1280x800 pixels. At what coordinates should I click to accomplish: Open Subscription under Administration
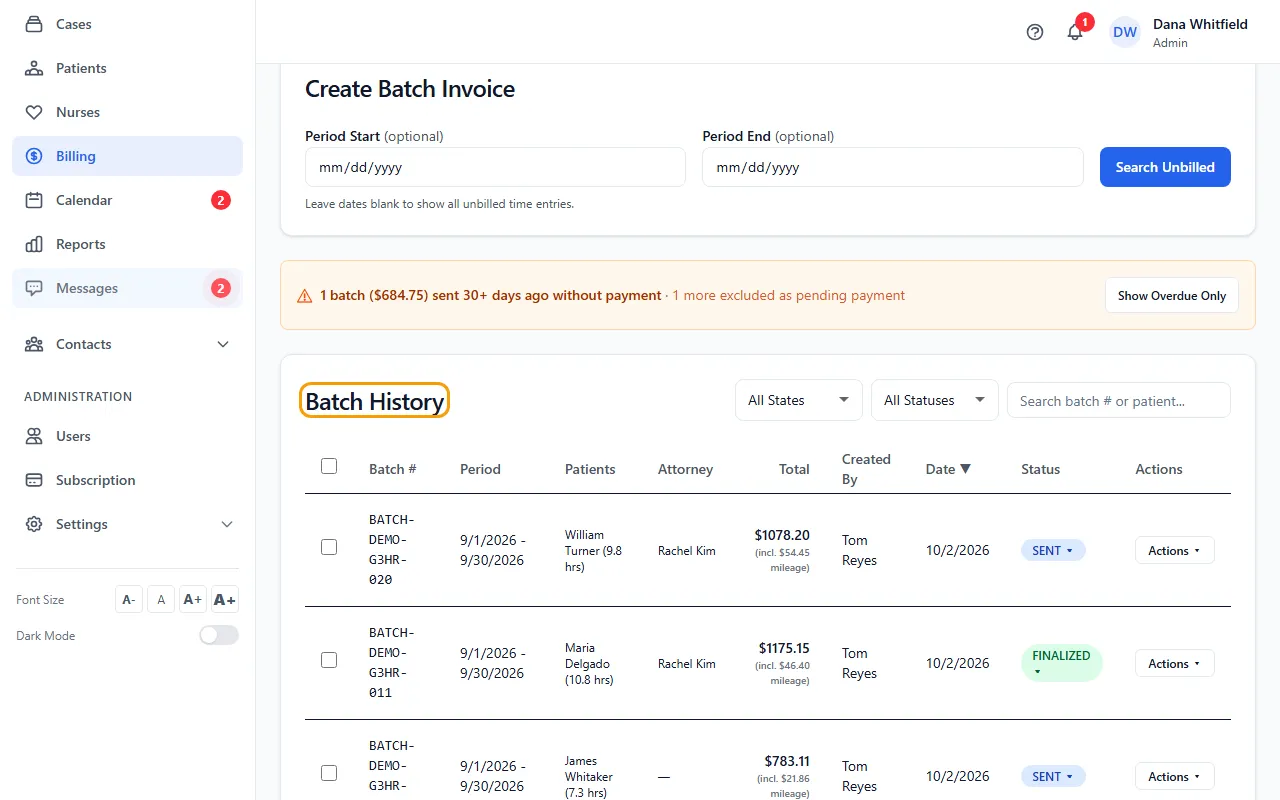tap(127, 480)
